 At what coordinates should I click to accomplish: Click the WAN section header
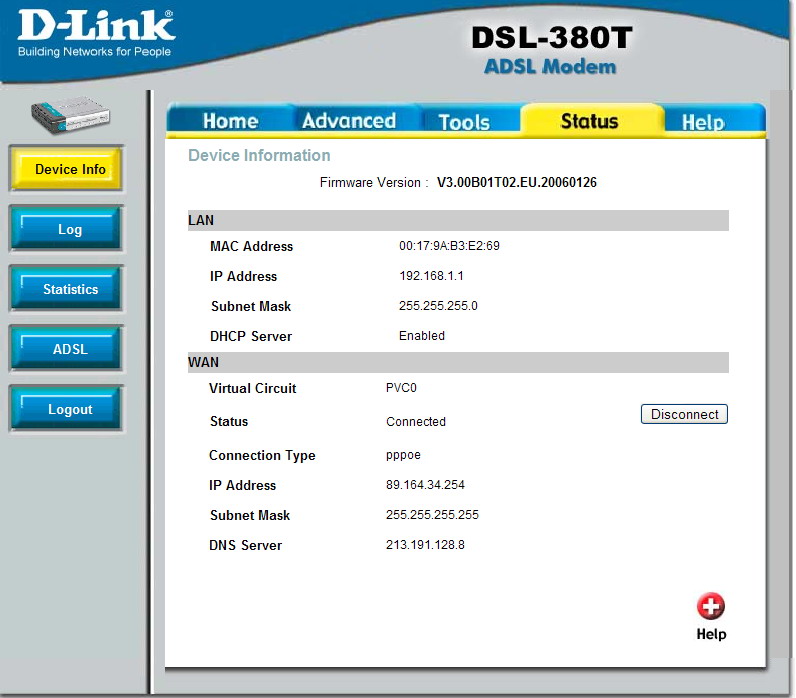[x=458, y=362]
